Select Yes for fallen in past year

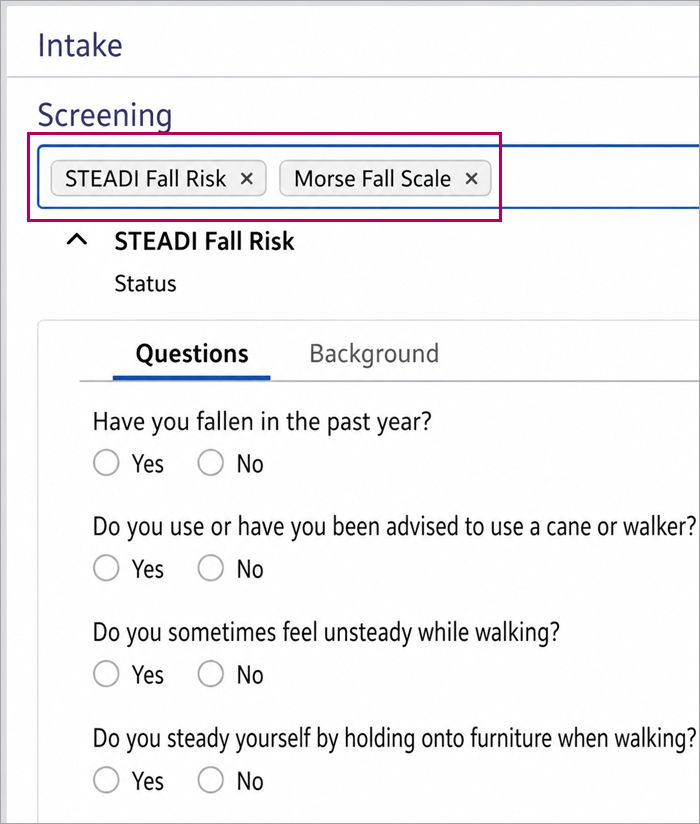(106, 462)
